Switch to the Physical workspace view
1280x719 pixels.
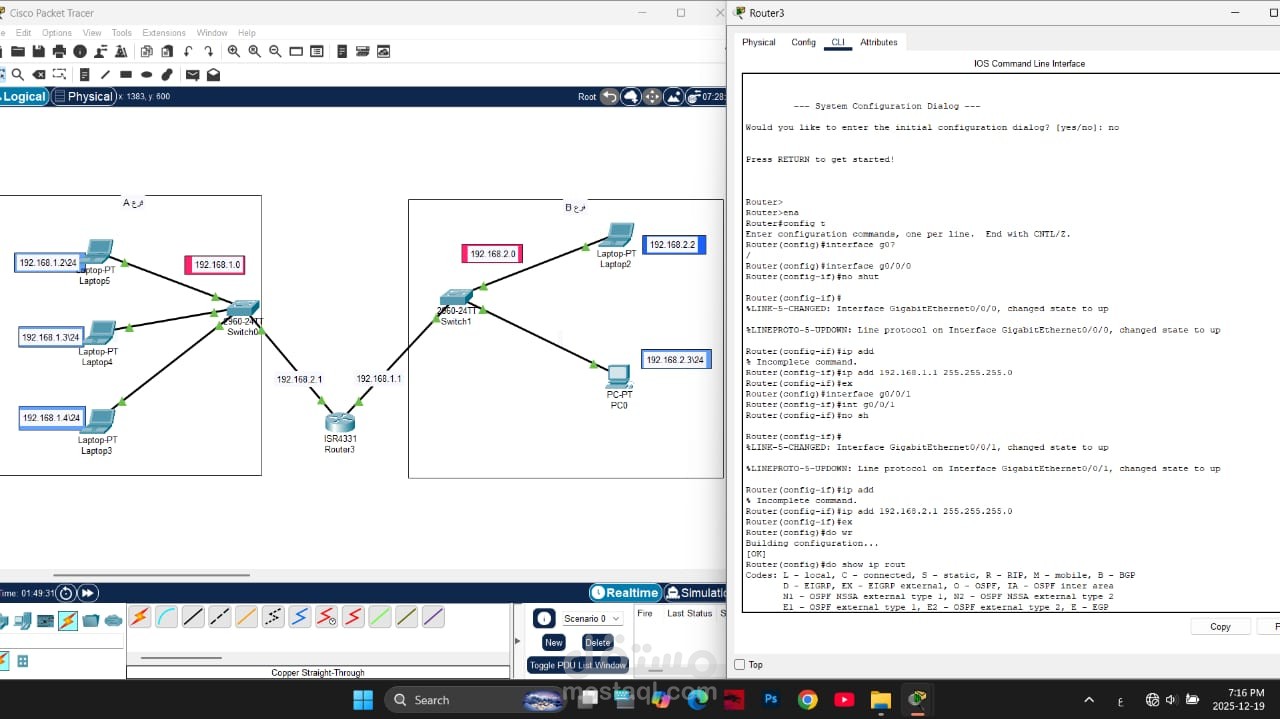coord(84,97)
